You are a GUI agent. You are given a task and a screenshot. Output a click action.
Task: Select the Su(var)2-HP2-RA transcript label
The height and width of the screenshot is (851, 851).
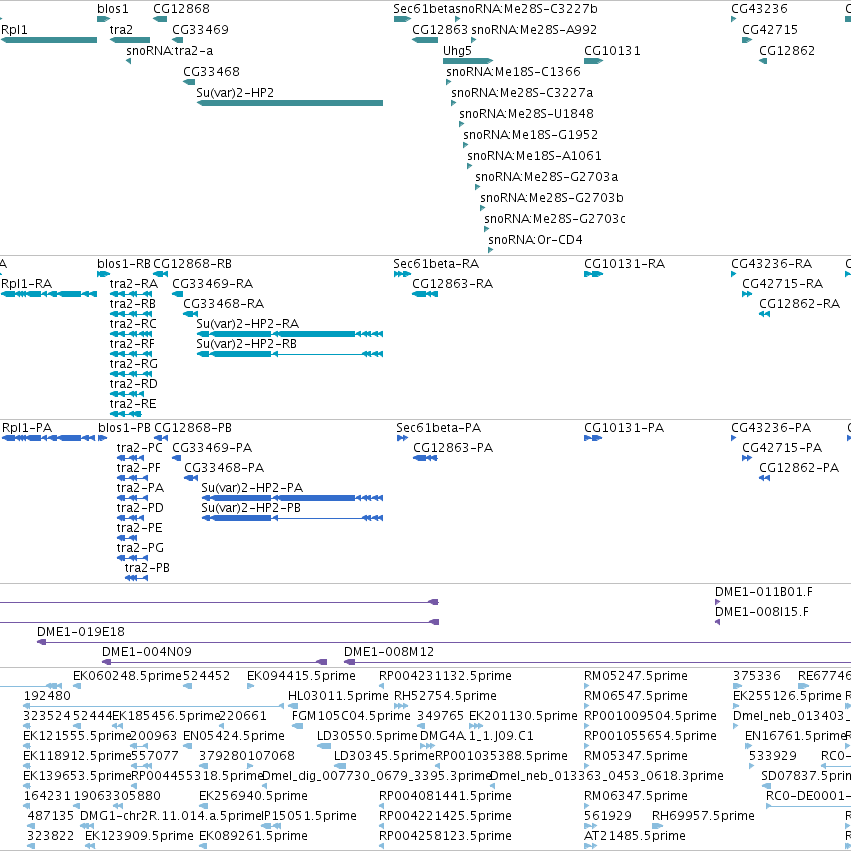(x=247, y=324)
